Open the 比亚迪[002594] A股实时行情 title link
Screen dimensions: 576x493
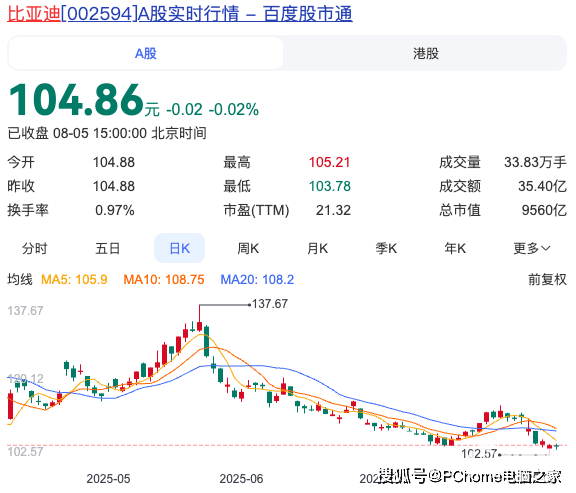click(180, 14)
